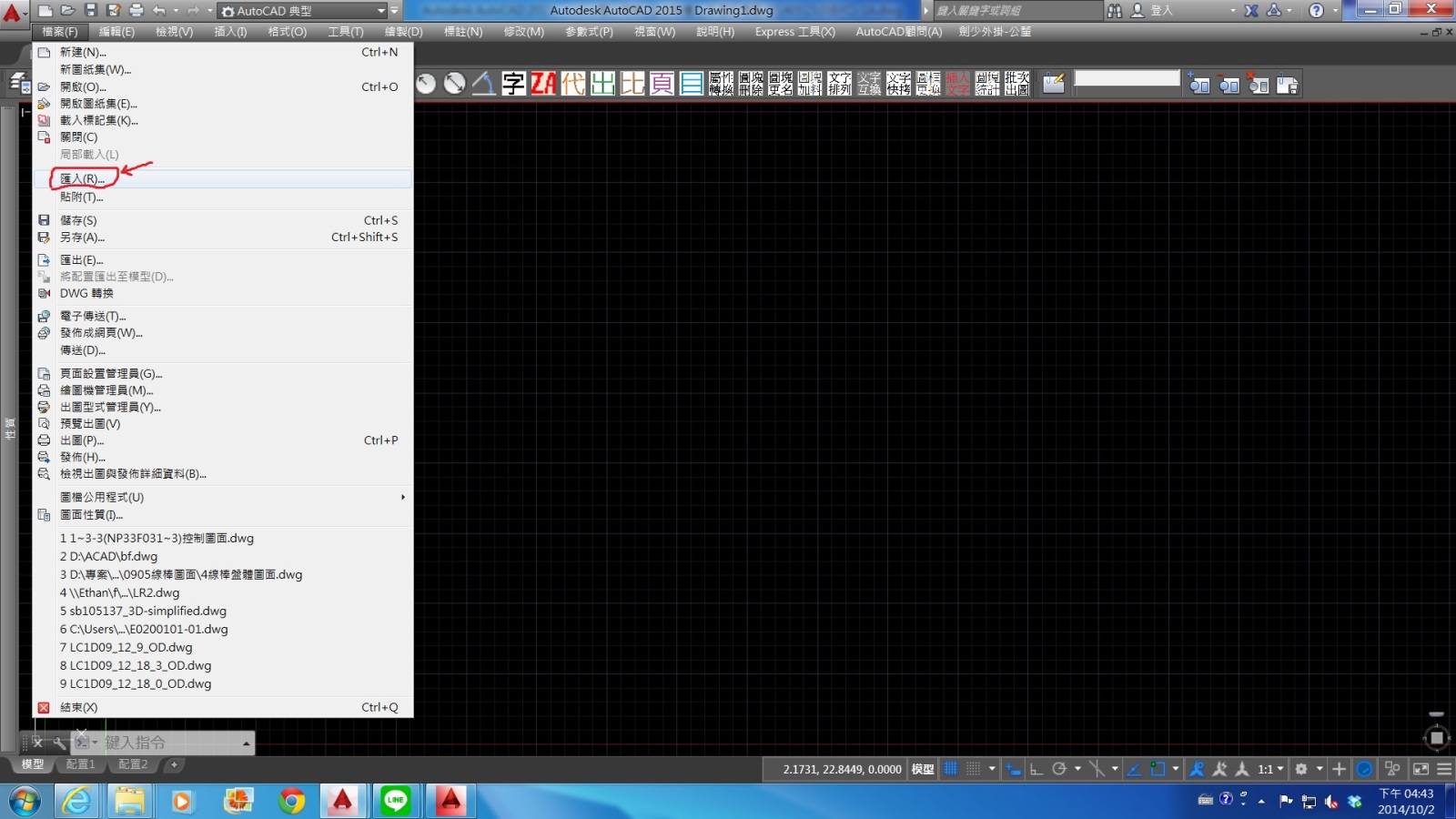Click the keyword search box in title bar
The width and height of the screenshot is (1456, 819).
pyautogui.click(x=1016, y=11)
